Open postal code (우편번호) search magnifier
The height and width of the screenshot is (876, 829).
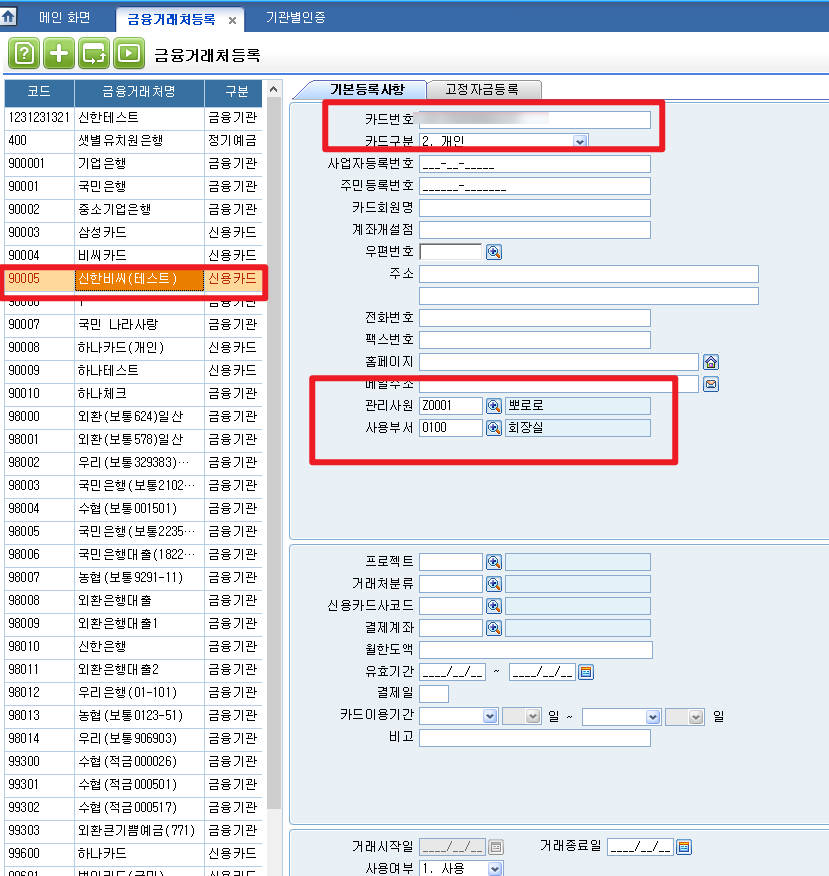click(493, 252)
